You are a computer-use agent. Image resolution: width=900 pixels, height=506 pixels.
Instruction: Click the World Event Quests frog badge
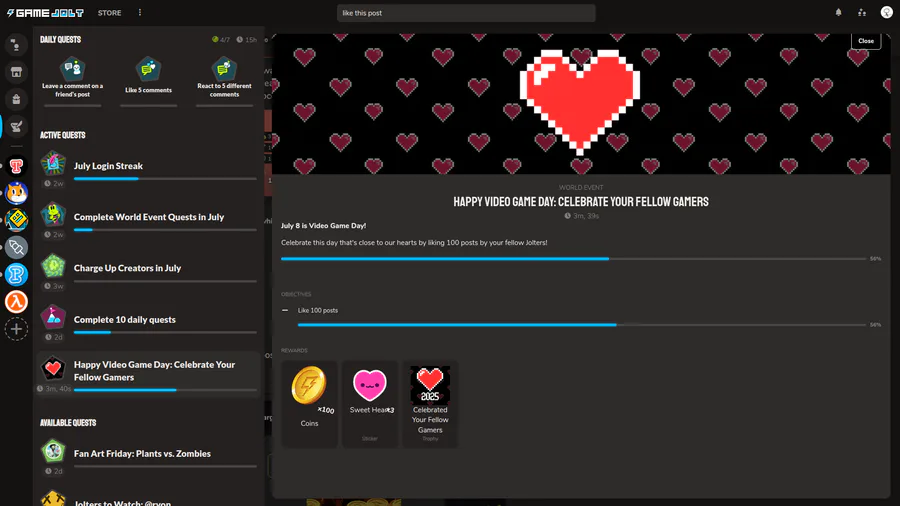(53, 215)
